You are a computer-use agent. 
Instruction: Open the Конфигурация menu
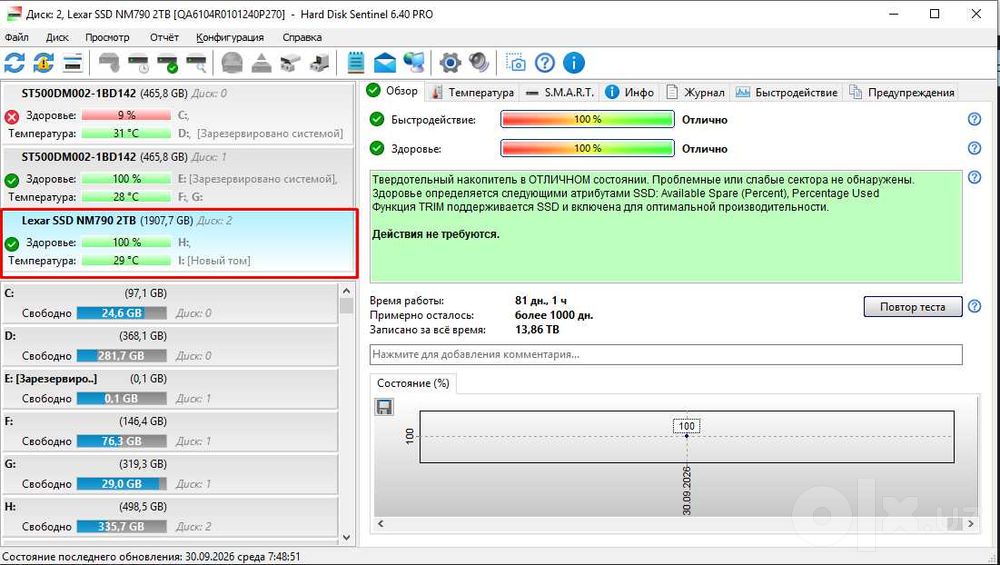point(230,37)
